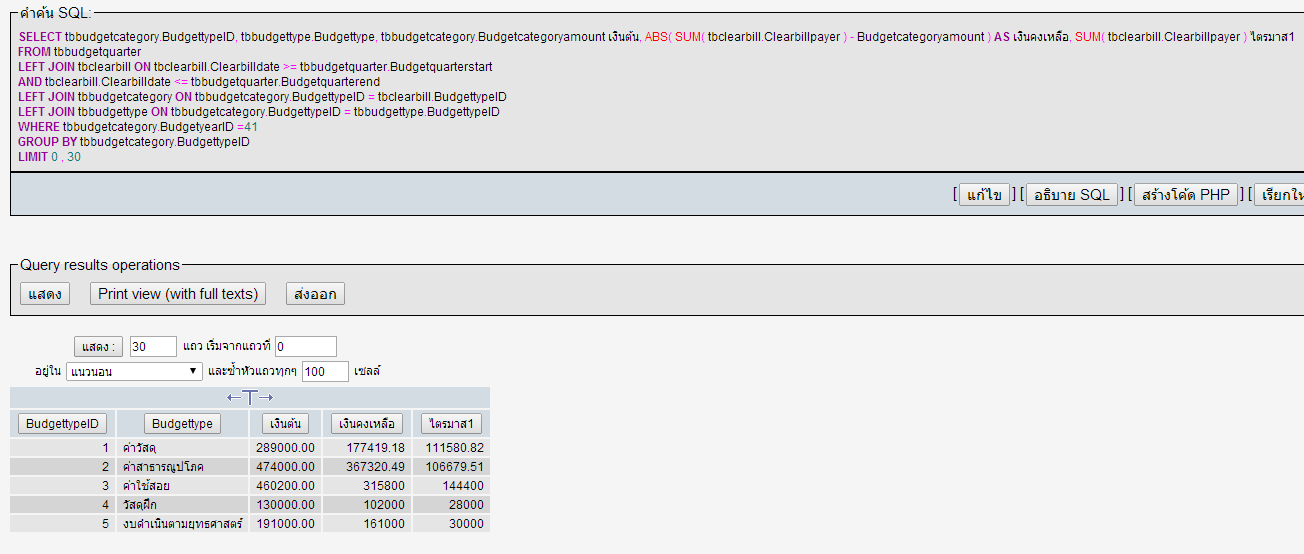Click the ค่าวัสดุ cell
Image resolution: width=1304 pixels, height=554 pixels.
tap(182, 448)
